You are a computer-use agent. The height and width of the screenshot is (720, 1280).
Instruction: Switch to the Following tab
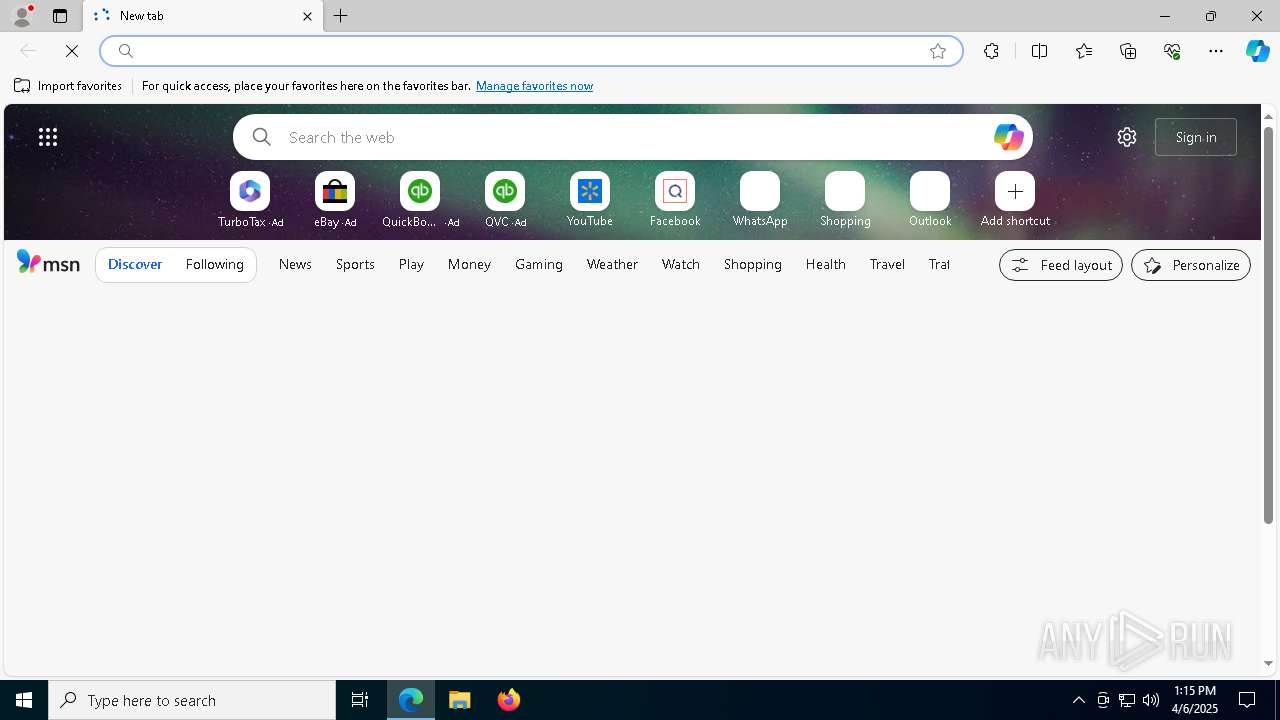215,265
